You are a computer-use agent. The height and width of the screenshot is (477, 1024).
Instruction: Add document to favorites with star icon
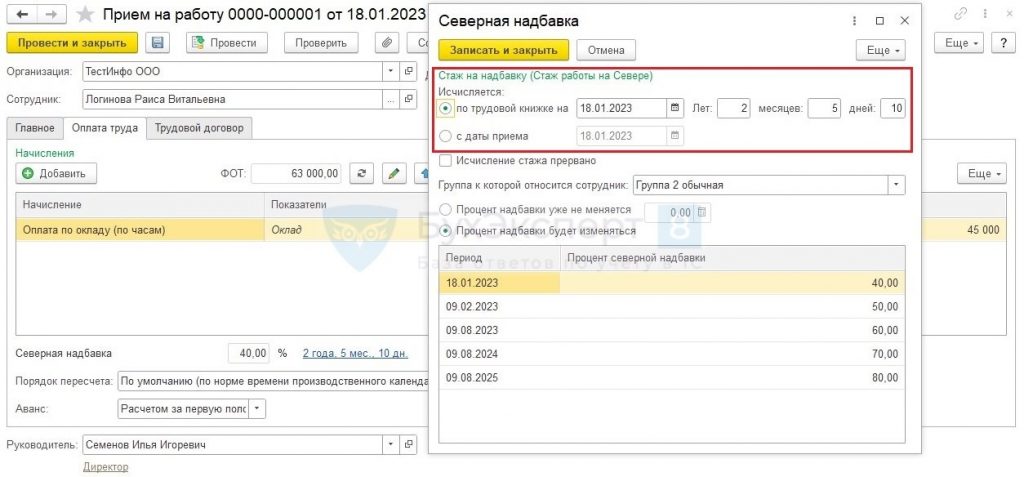click(86, 13)
